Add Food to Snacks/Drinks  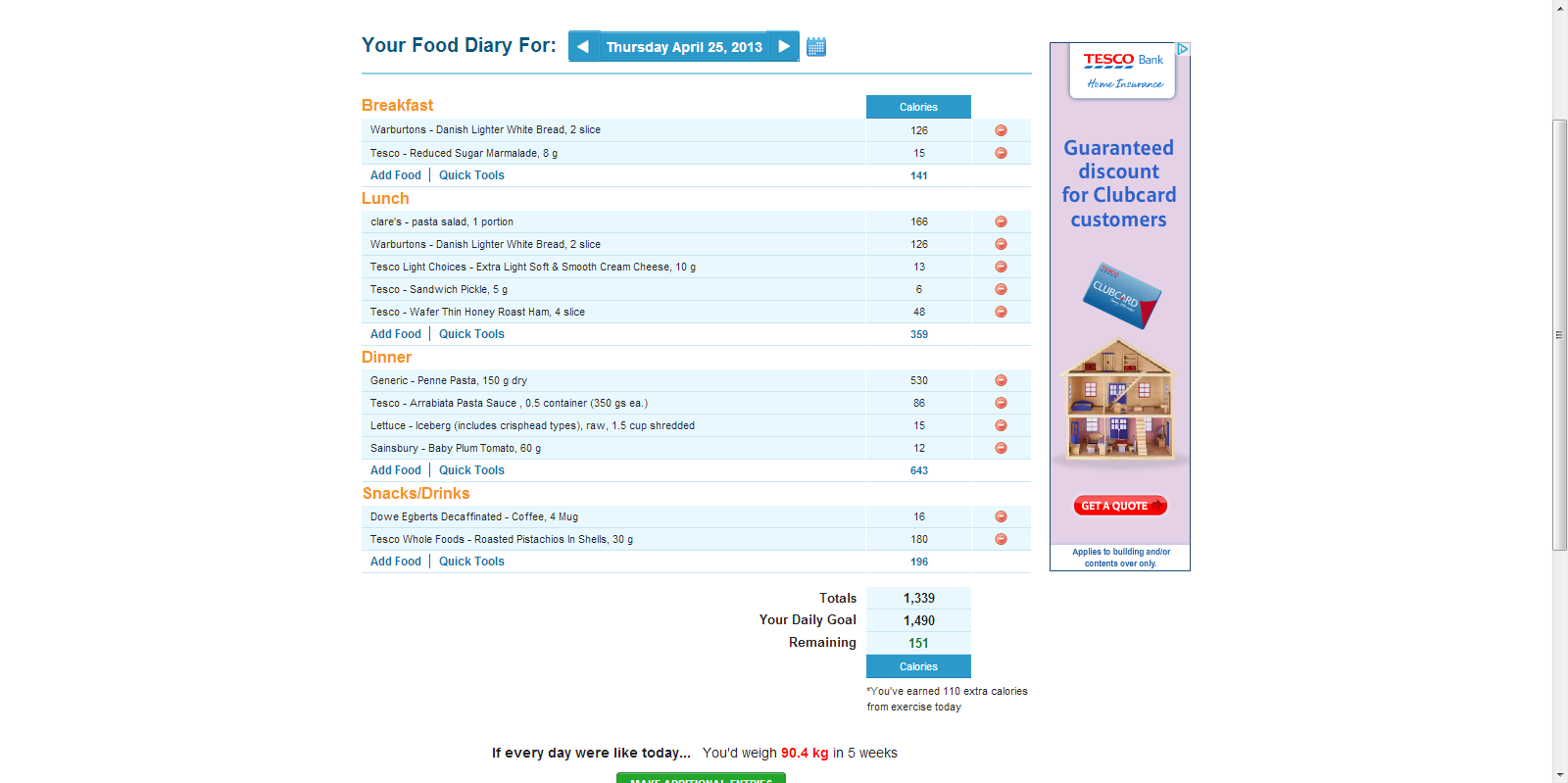pyautogui.click(x=396, y=562)
